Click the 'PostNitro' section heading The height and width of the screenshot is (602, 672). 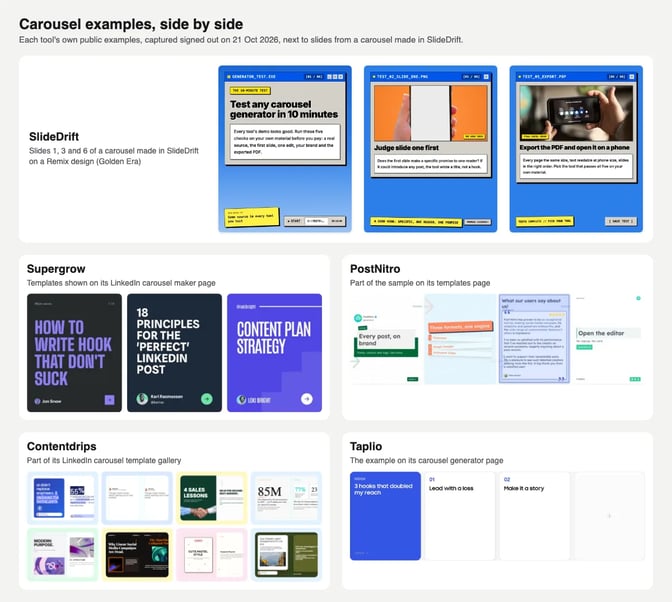coord(375,269)
